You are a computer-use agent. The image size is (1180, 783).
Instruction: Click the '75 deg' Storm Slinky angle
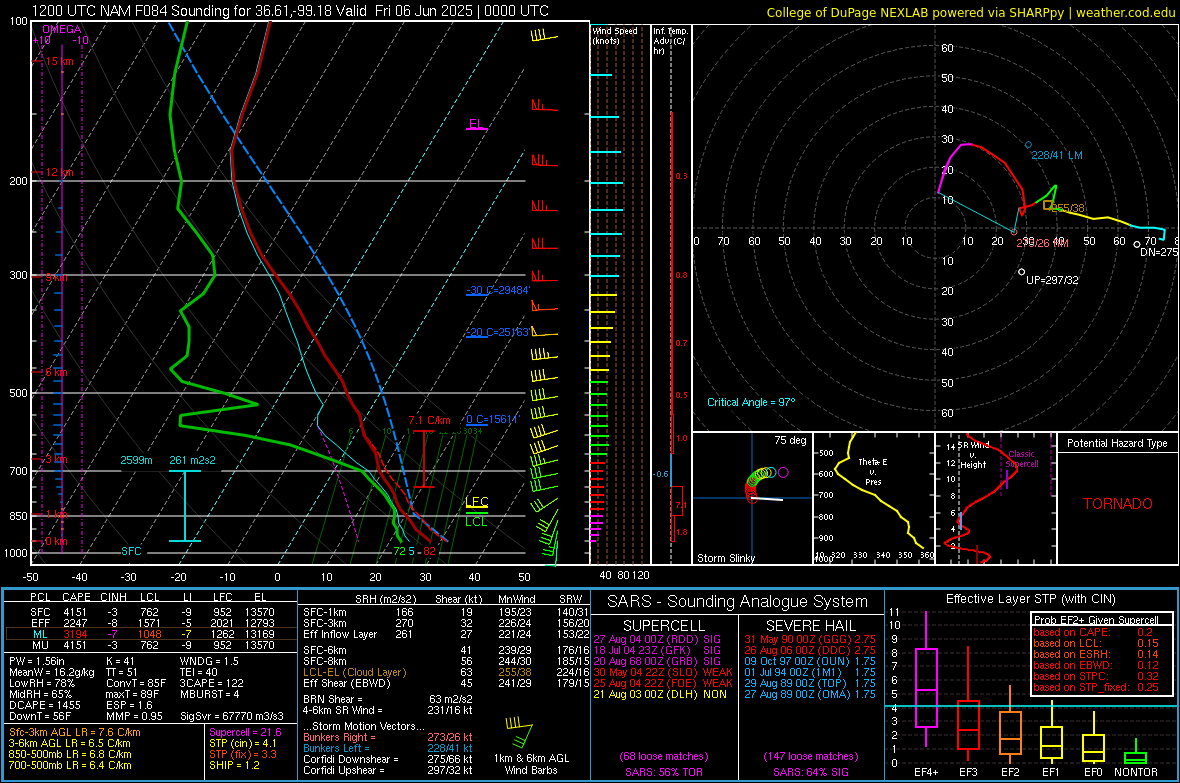point(790,440)
